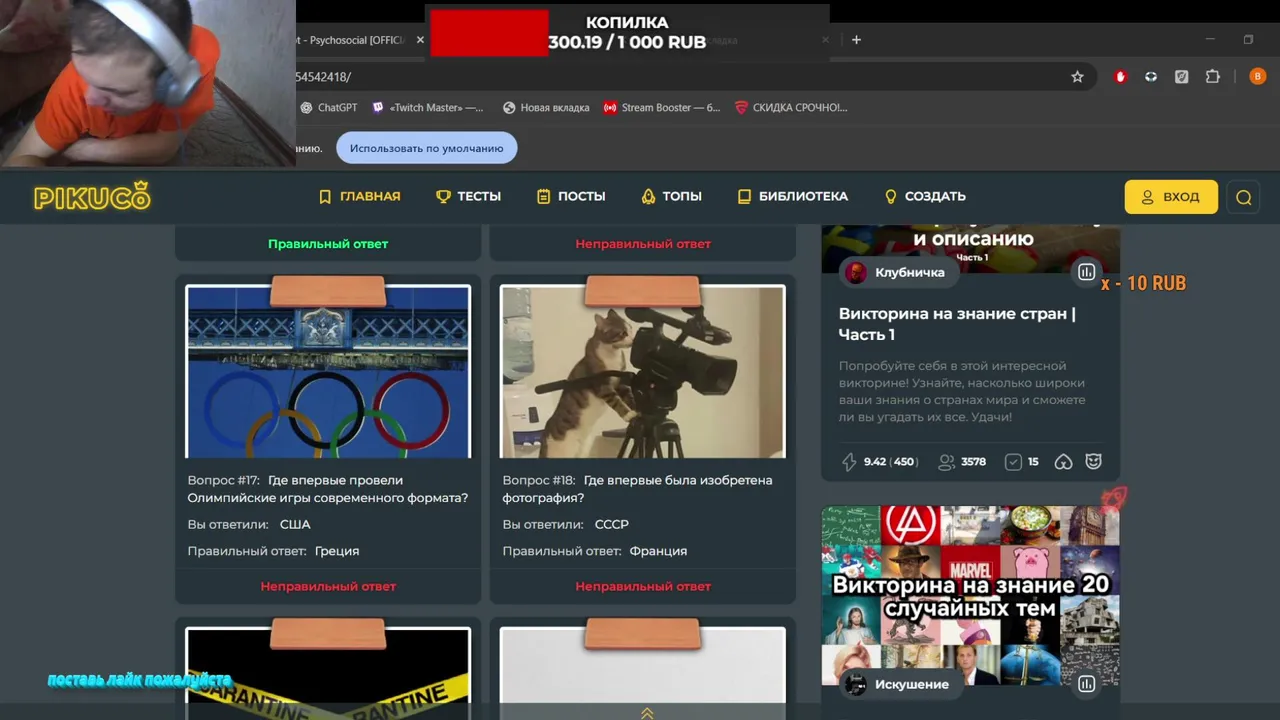
Task: Open the browser extensions puzzle menu
Action: (1213, 77)
